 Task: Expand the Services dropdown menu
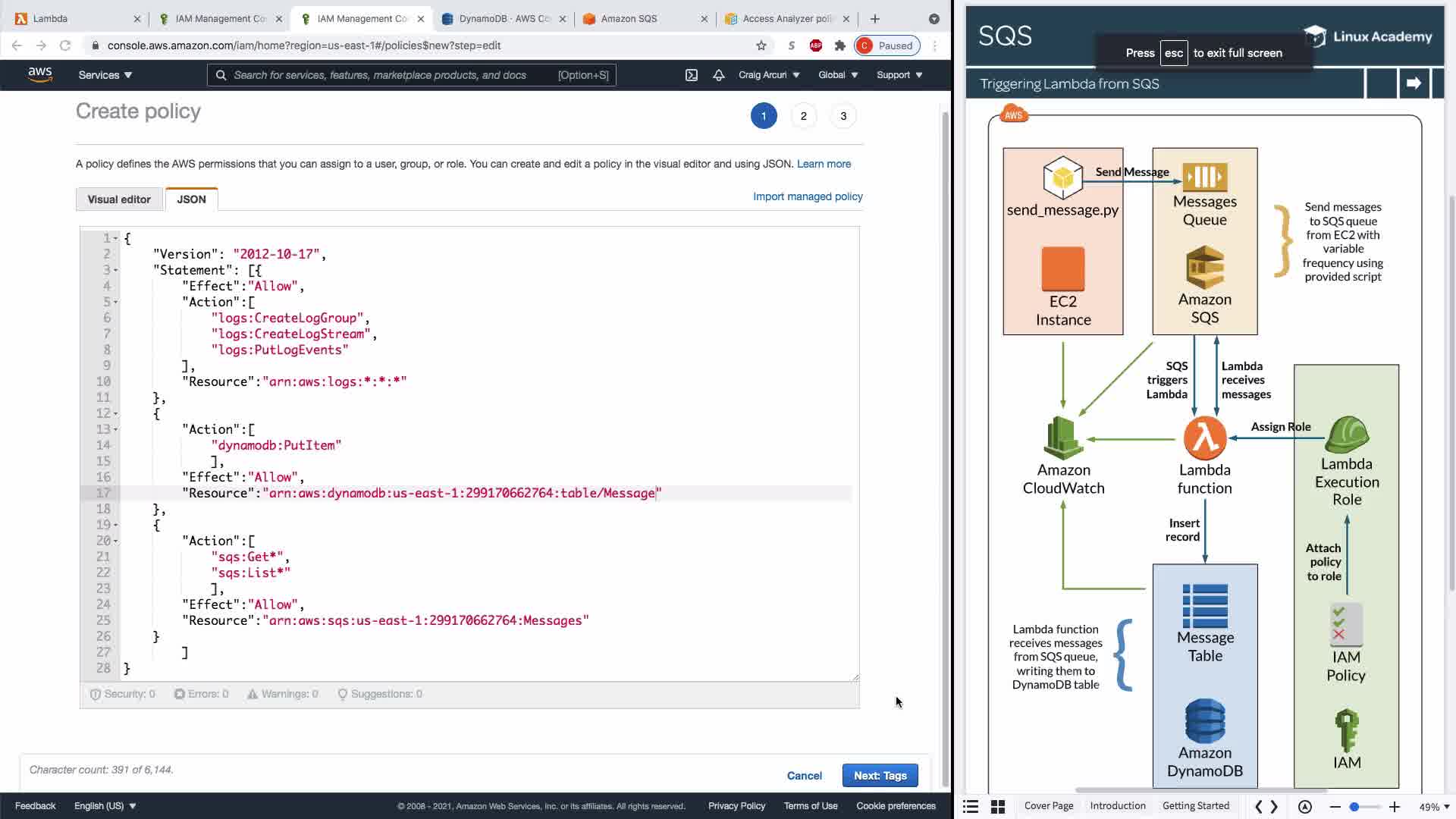[x=105, y=75]
